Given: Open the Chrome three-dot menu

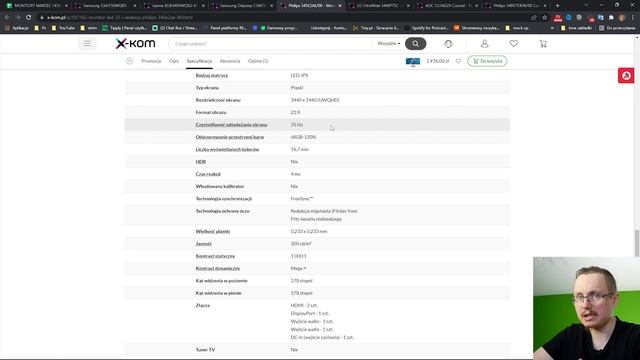Looking at the screenshot, I should [x=633, y=18].
